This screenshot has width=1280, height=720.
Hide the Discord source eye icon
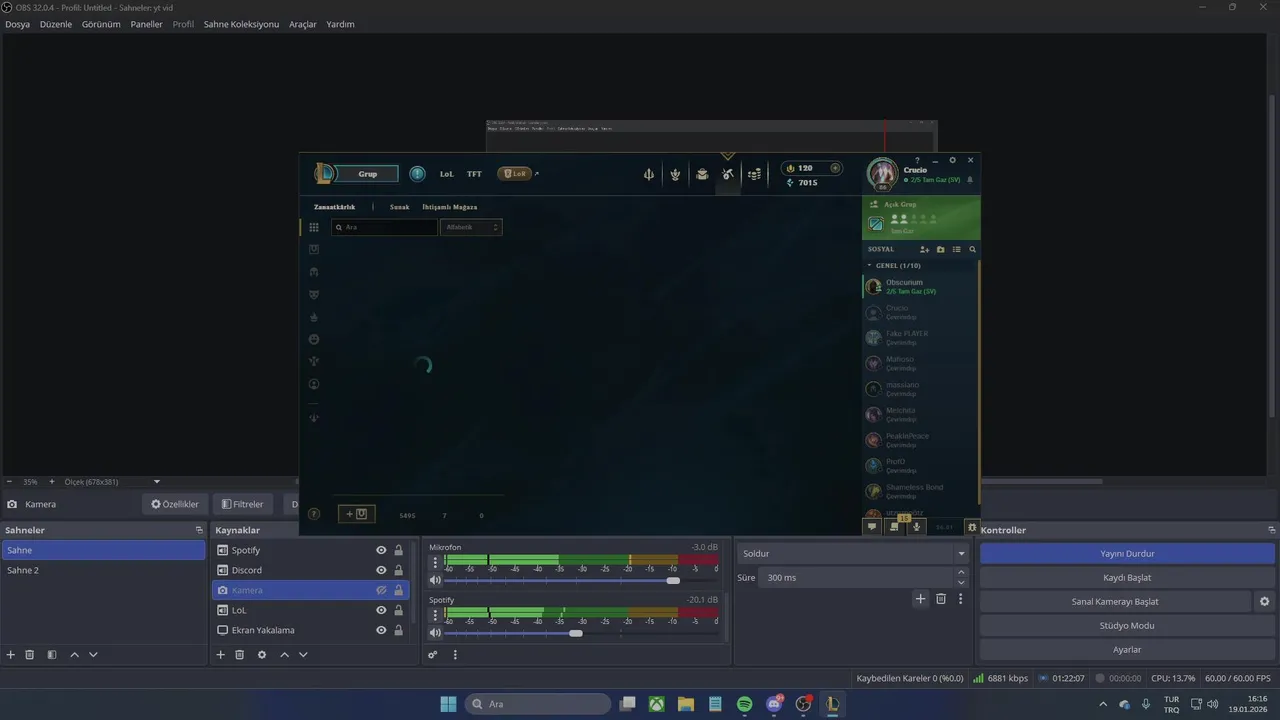coord(381,570)
